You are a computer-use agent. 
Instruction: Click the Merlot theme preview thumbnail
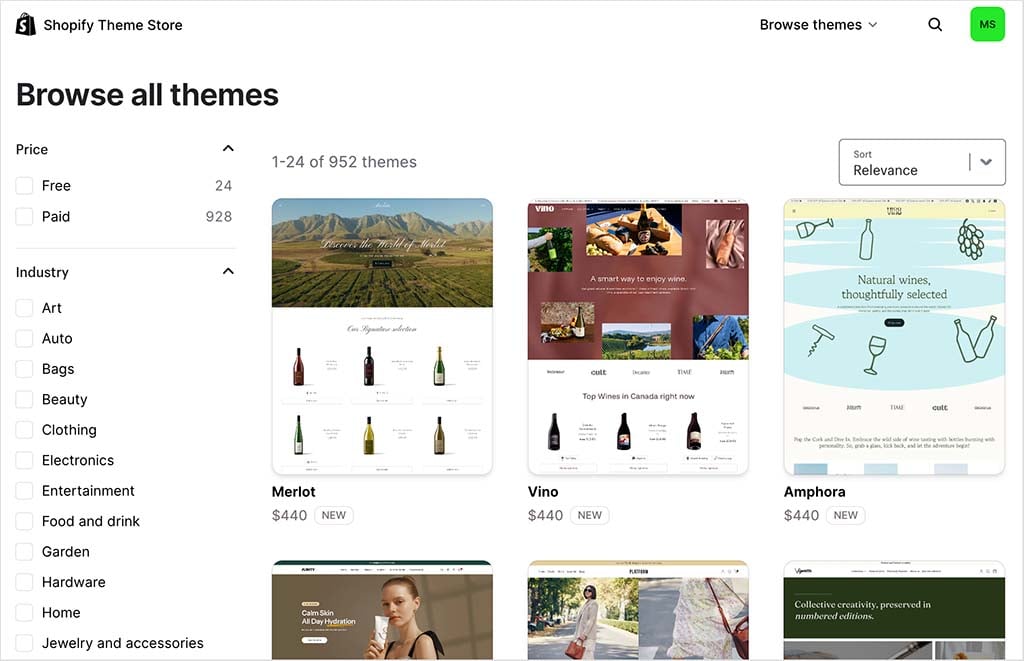pyautogui.click(x=382, y=336)
